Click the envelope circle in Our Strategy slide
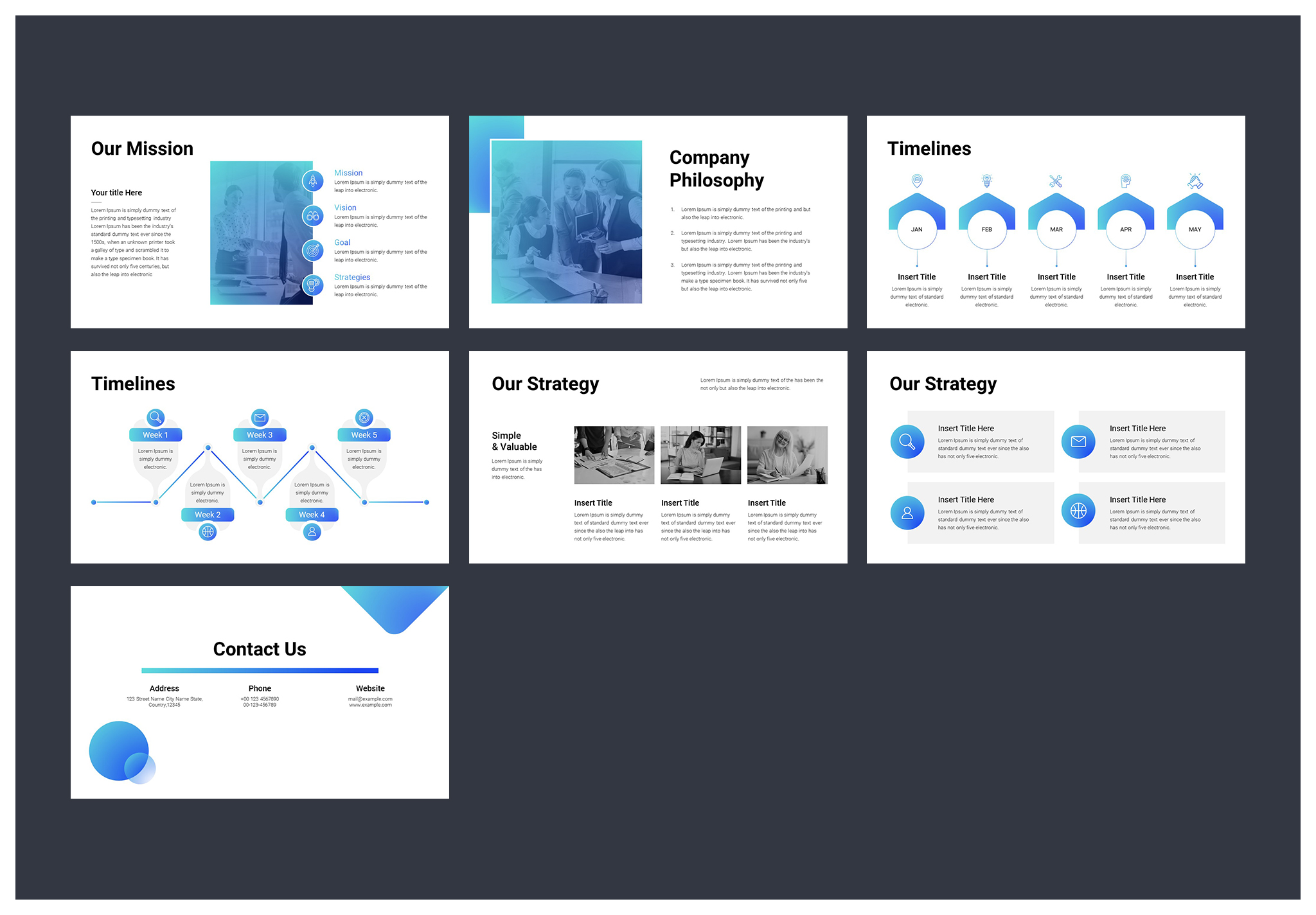Viewport: 1316px width, 915px height. click(1078, 442)
